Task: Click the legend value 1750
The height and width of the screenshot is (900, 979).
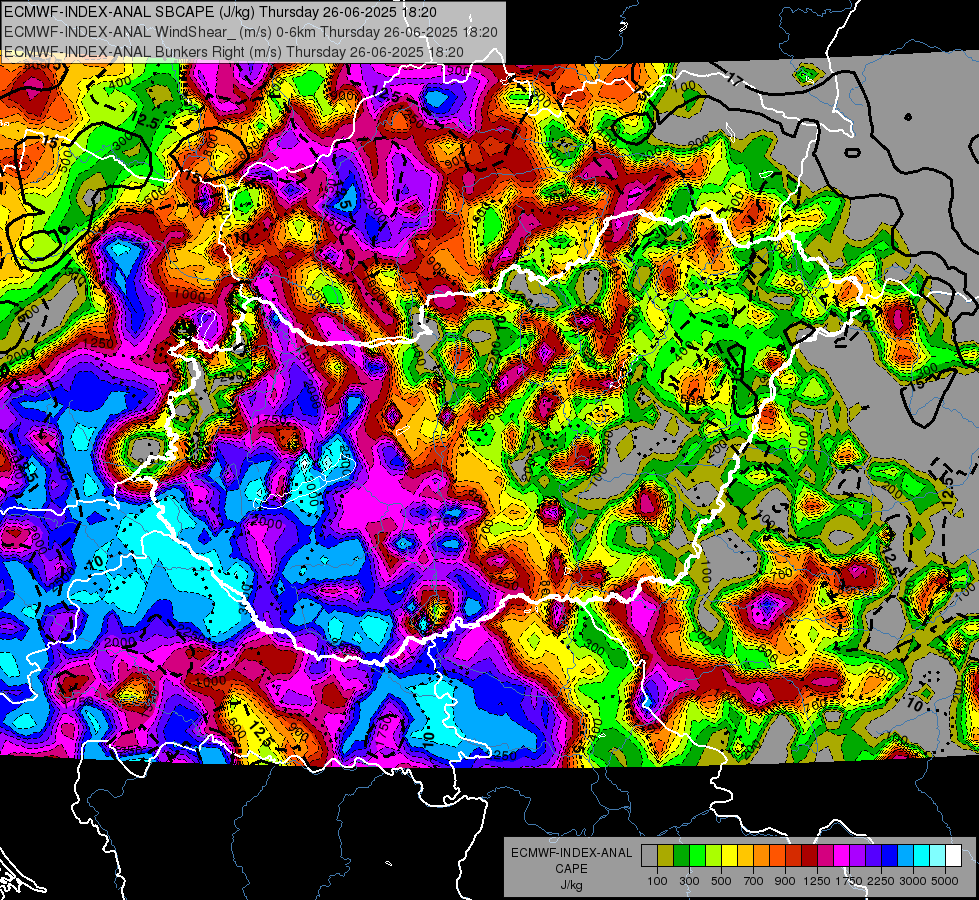Action: tap(850, 881)
